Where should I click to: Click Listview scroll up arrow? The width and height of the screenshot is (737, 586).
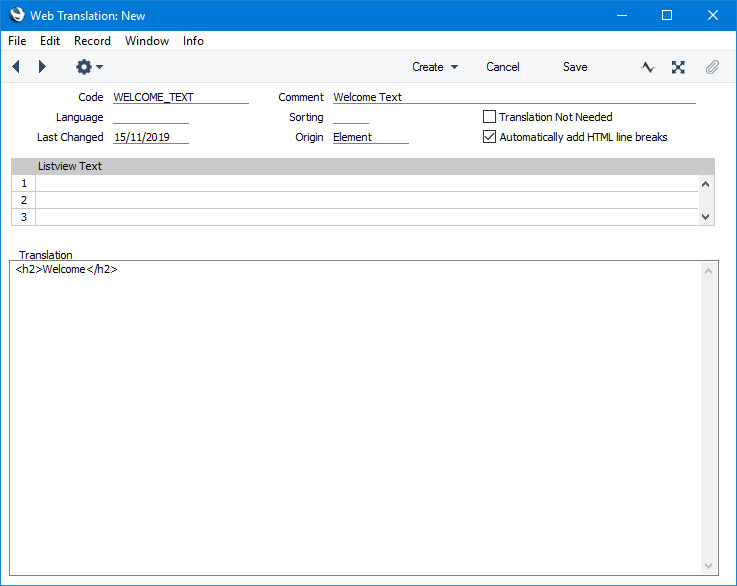[x=706, y=184]
